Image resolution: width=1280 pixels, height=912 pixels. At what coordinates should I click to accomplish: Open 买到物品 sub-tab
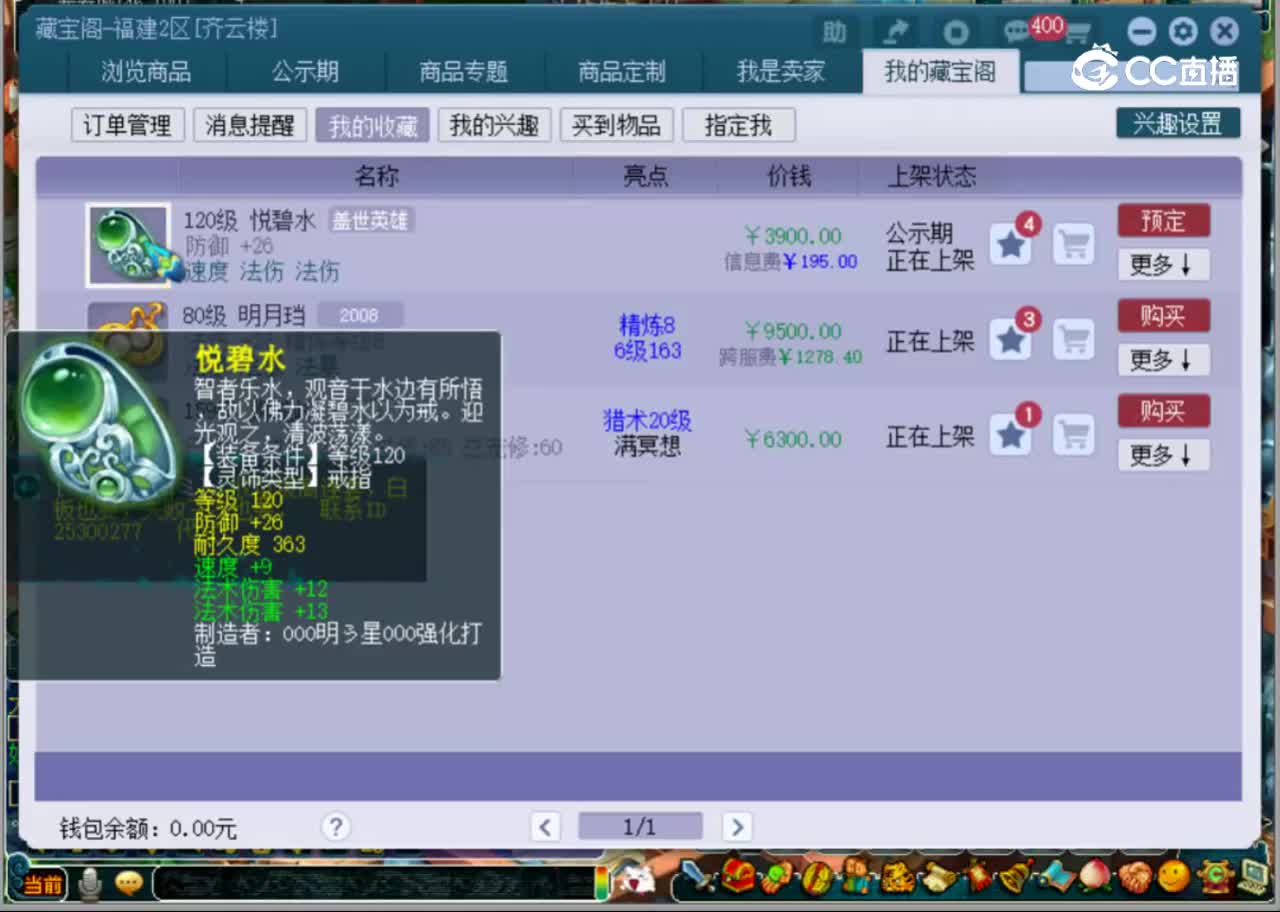pyautogui.click(x=617, y=125)
